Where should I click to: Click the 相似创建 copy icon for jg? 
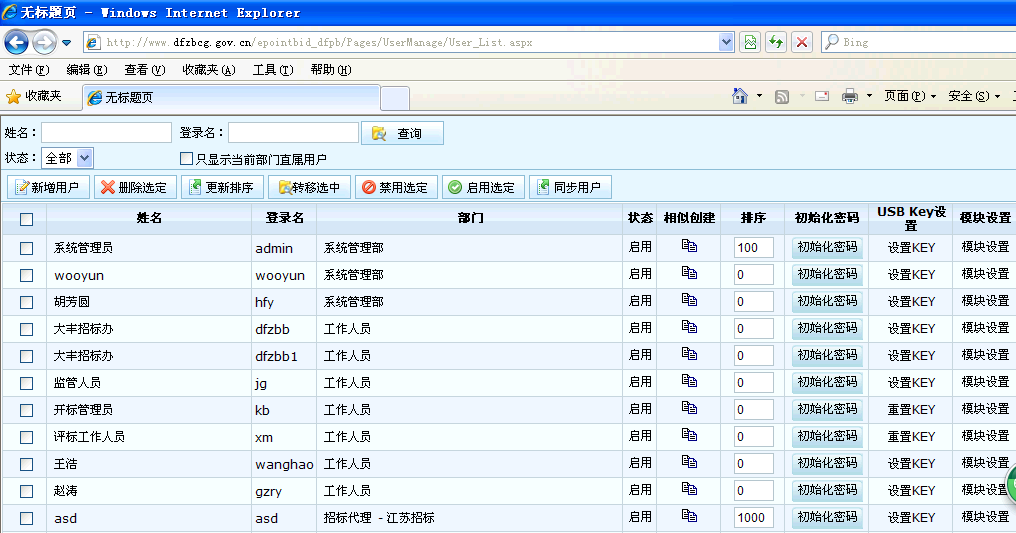(689, 381)
